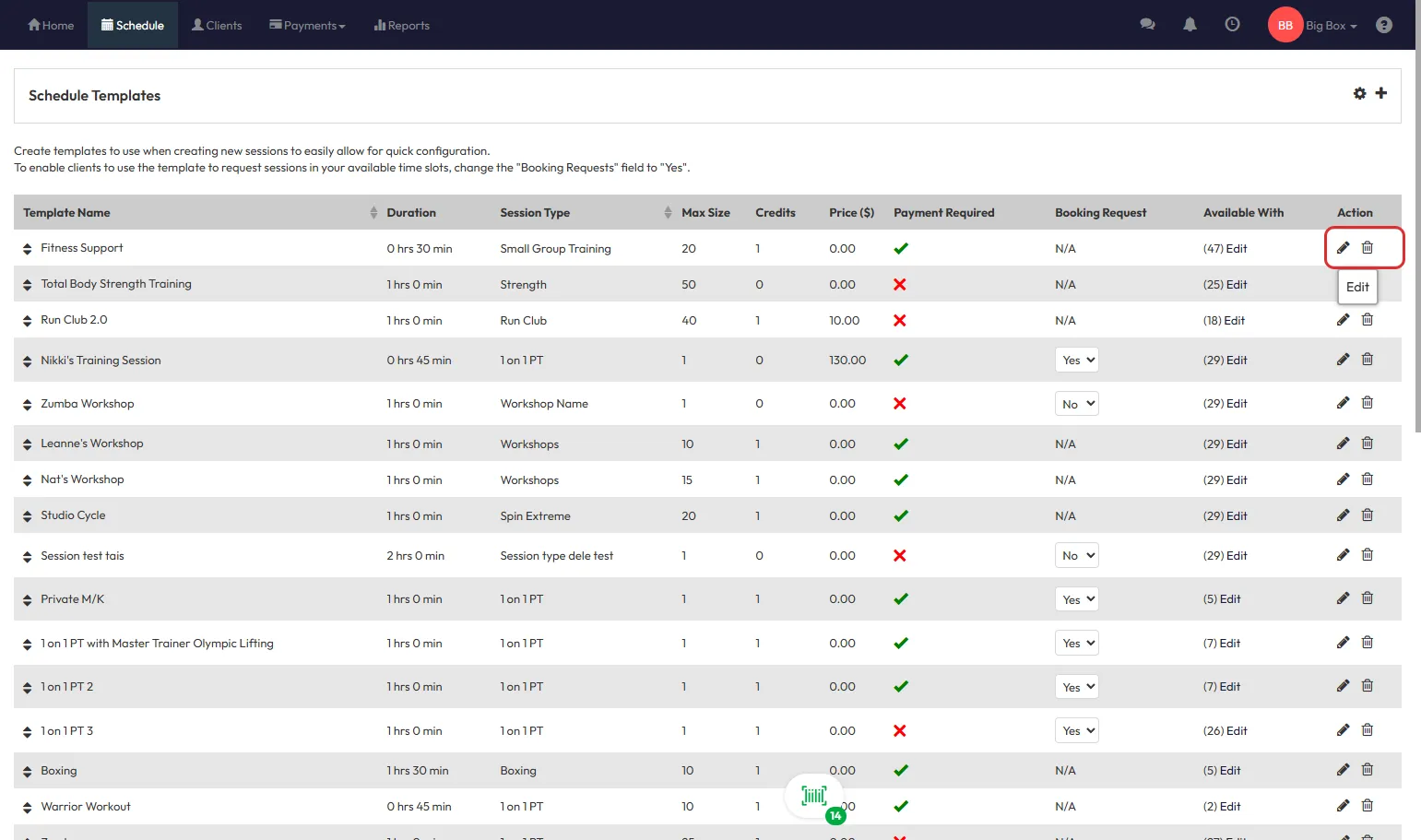Open Booking Request dropdown for Nikki's Training Session
This screenshot has width=1421, height=840.
[1076, 361]
